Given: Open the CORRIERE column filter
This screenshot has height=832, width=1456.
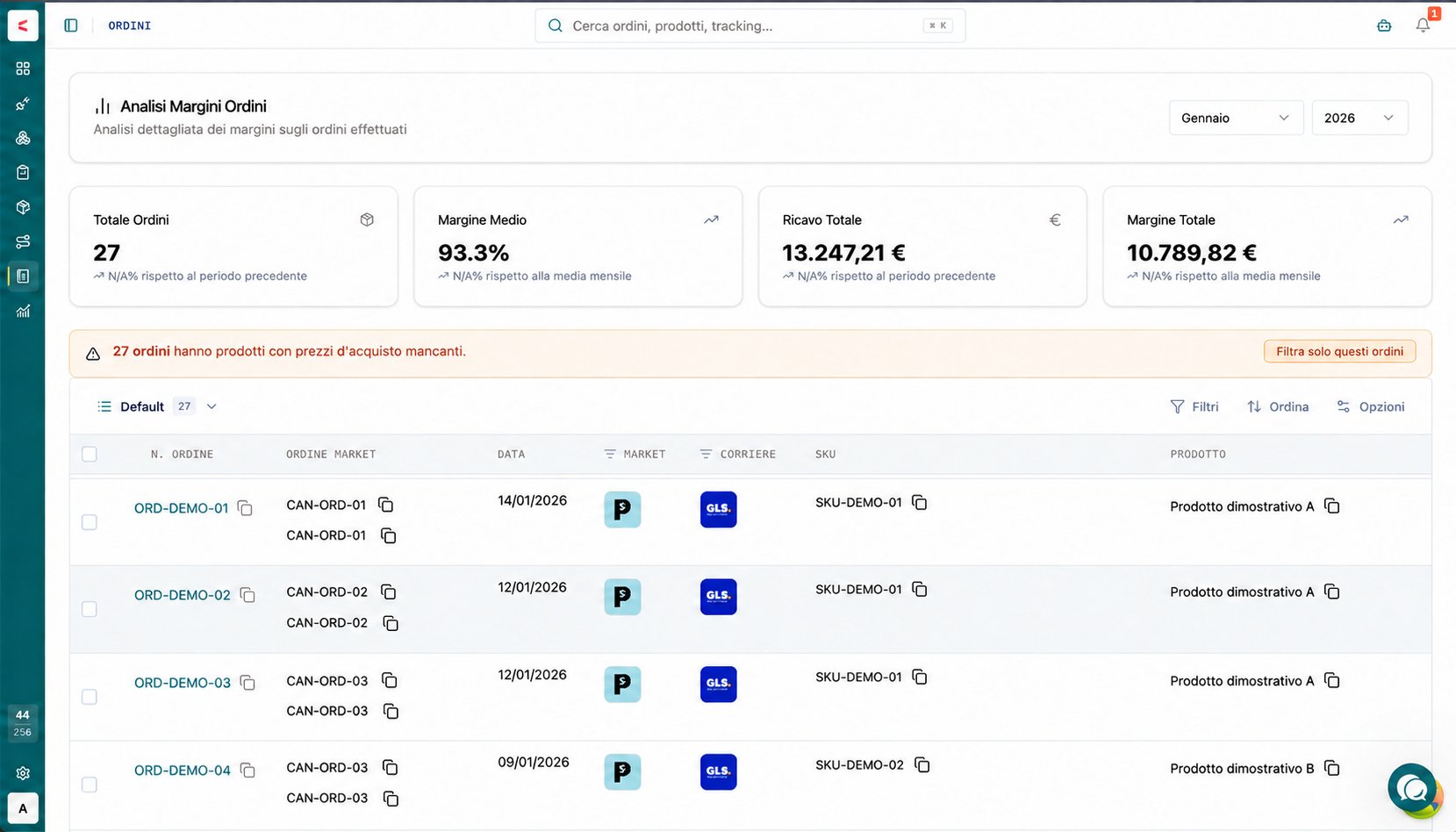Looking at the screenshot, I should (706, 454).
